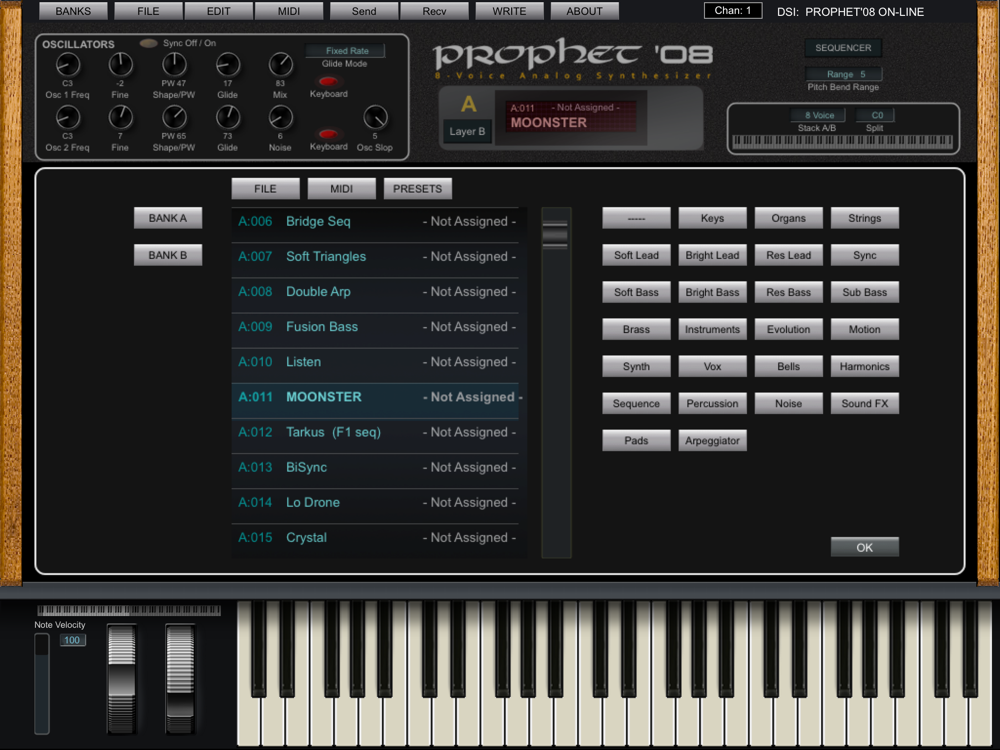Choose the Arpeggiator category
This screenshot has width=1000, height=750.
(712, 440)
